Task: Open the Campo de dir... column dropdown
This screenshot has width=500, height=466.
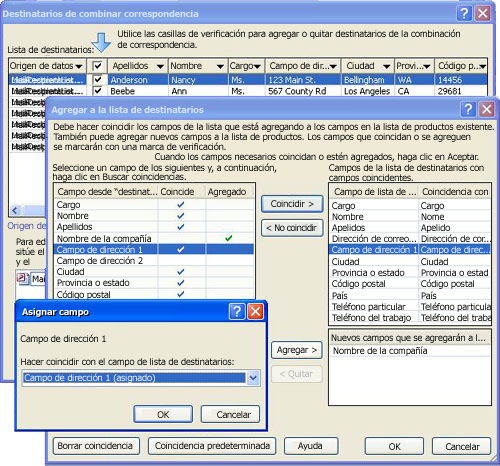Action: click(333, 66)
